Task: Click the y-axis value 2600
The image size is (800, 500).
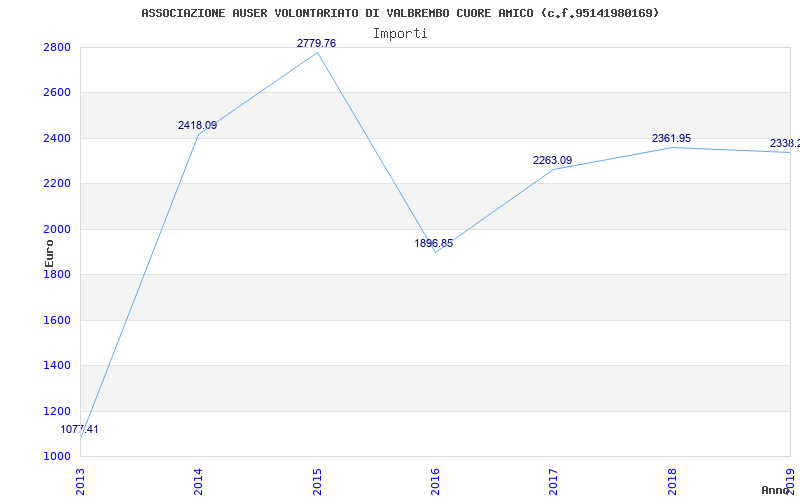Action: click(57, 93)
